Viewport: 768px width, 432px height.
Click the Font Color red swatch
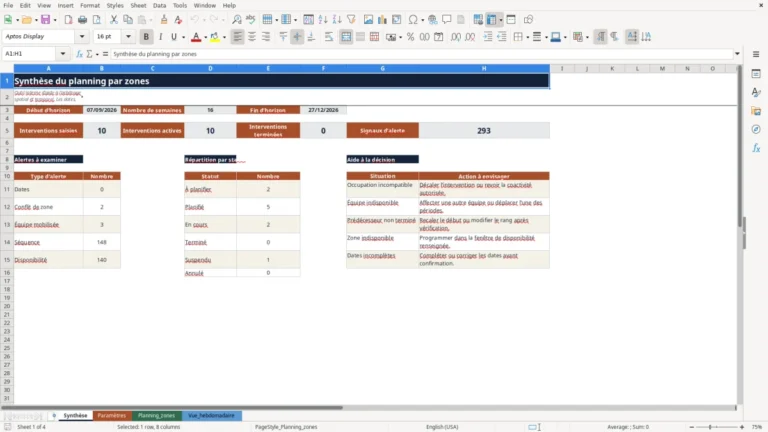point(196,37)
